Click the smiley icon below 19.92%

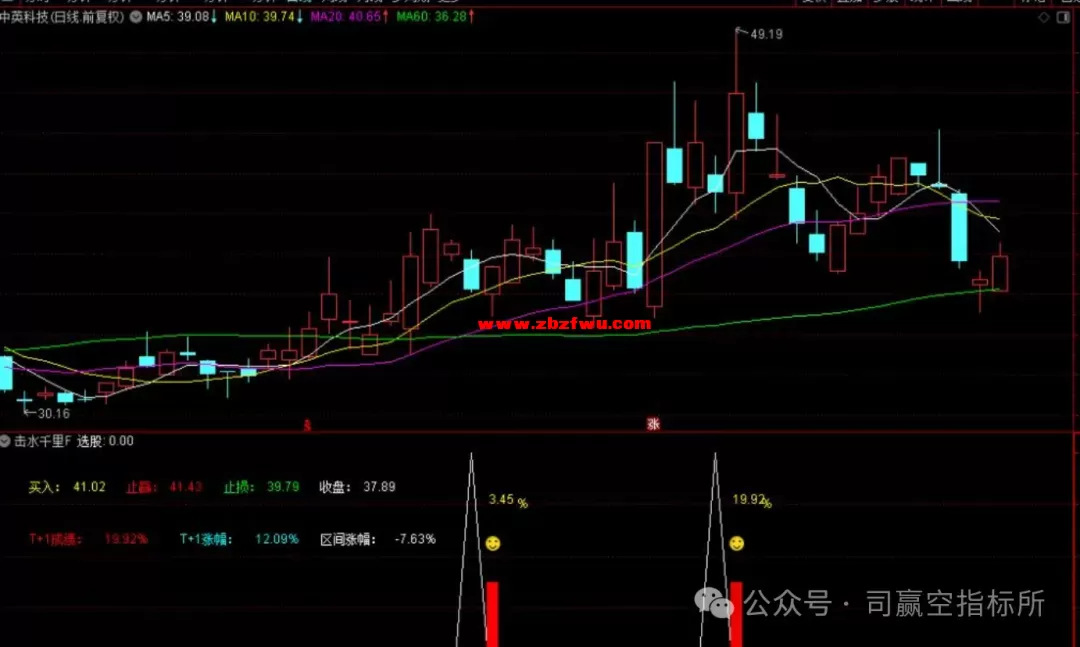[736, 544]
